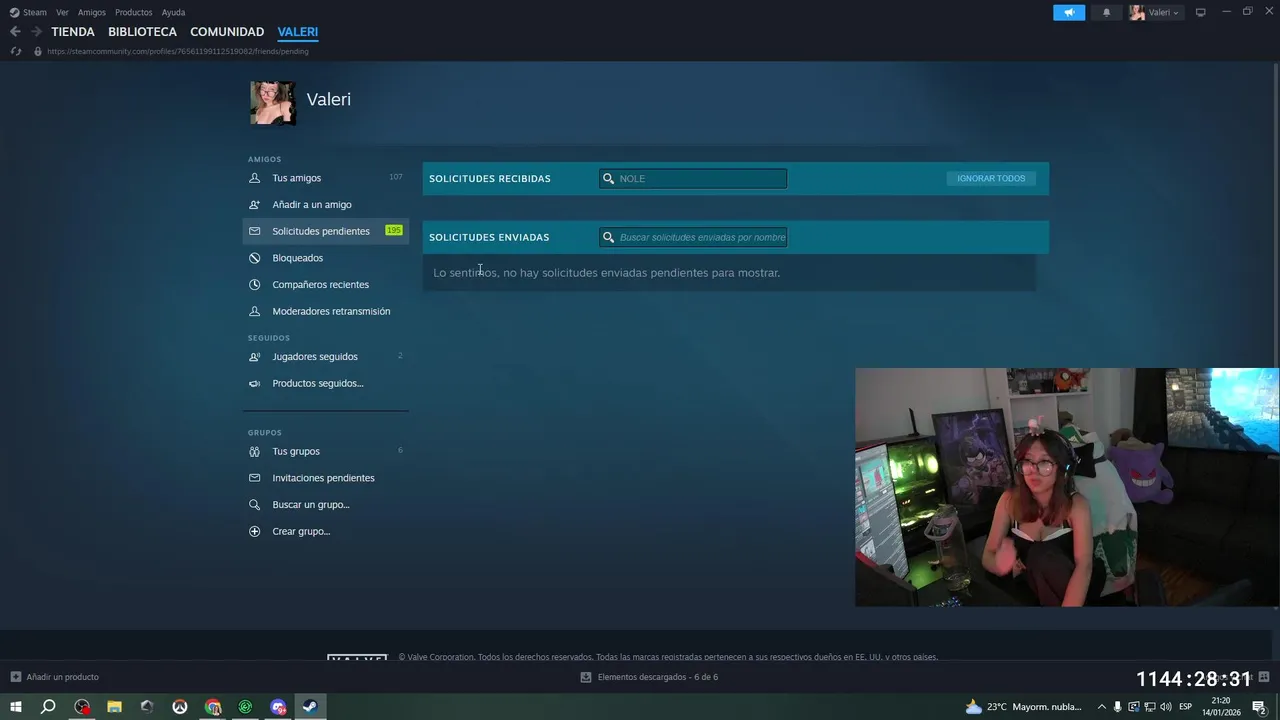
Task: Open Invitaciones pendientes
Action: 325,478
